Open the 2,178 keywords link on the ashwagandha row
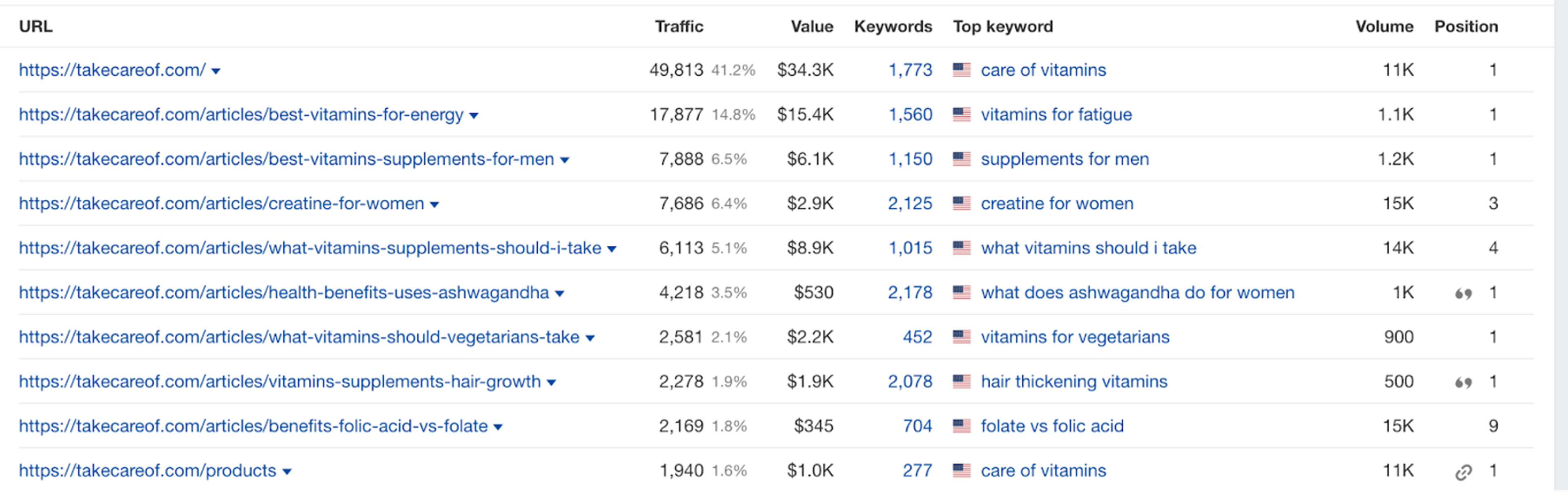Viewport: 1568px width, 492px height. pyautogui.click(x=910, y=293)
